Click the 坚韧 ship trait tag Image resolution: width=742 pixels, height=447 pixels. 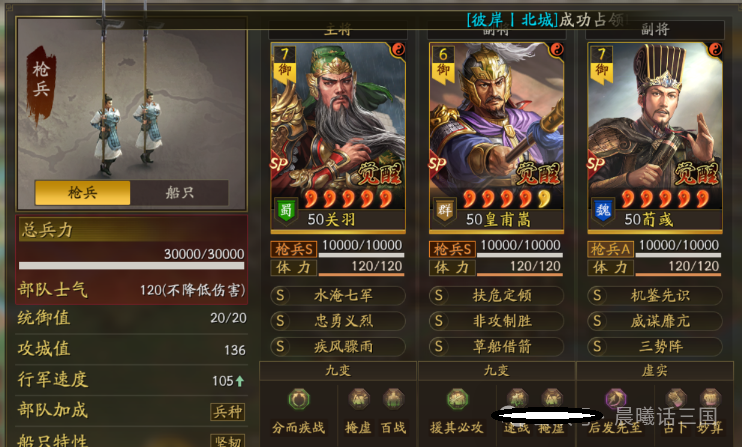[x=228, y=440]
